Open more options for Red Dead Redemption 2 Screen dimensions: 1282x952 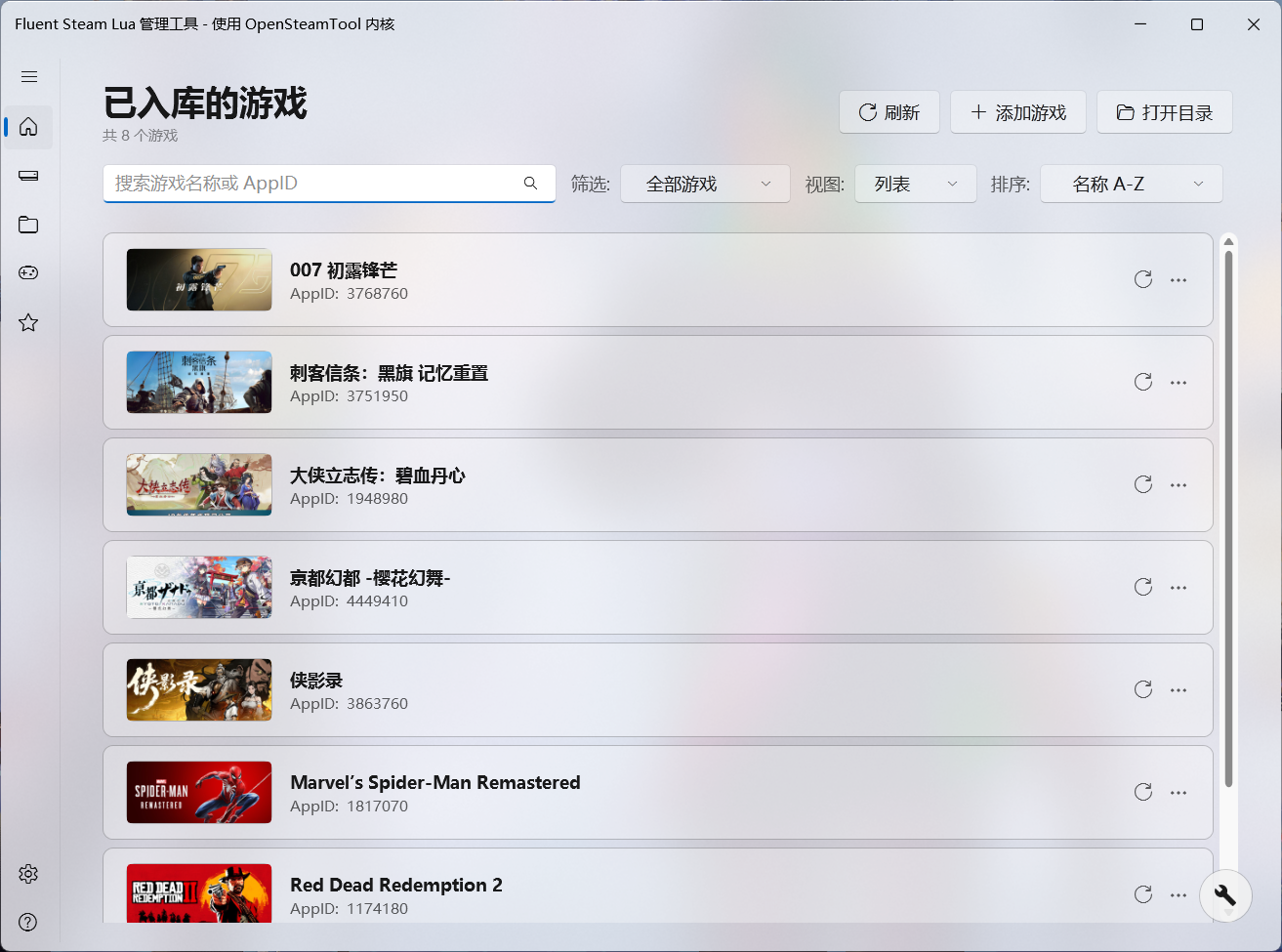[1179, 894]
